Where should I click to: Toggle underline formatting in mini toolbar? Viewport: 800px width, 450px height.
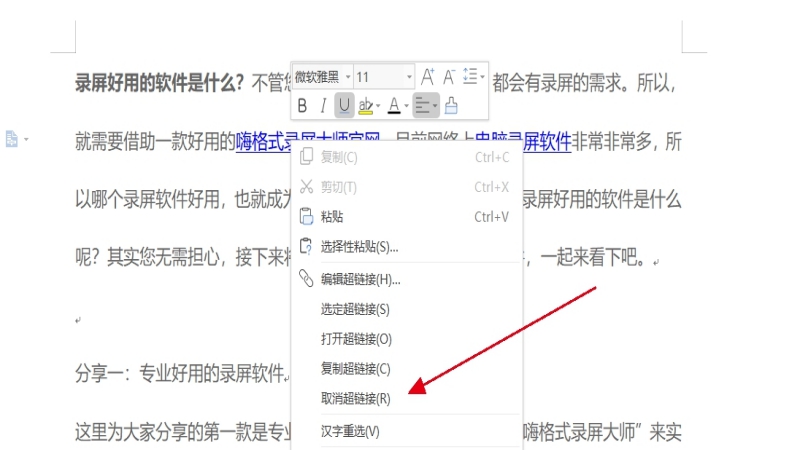(345, 105)
